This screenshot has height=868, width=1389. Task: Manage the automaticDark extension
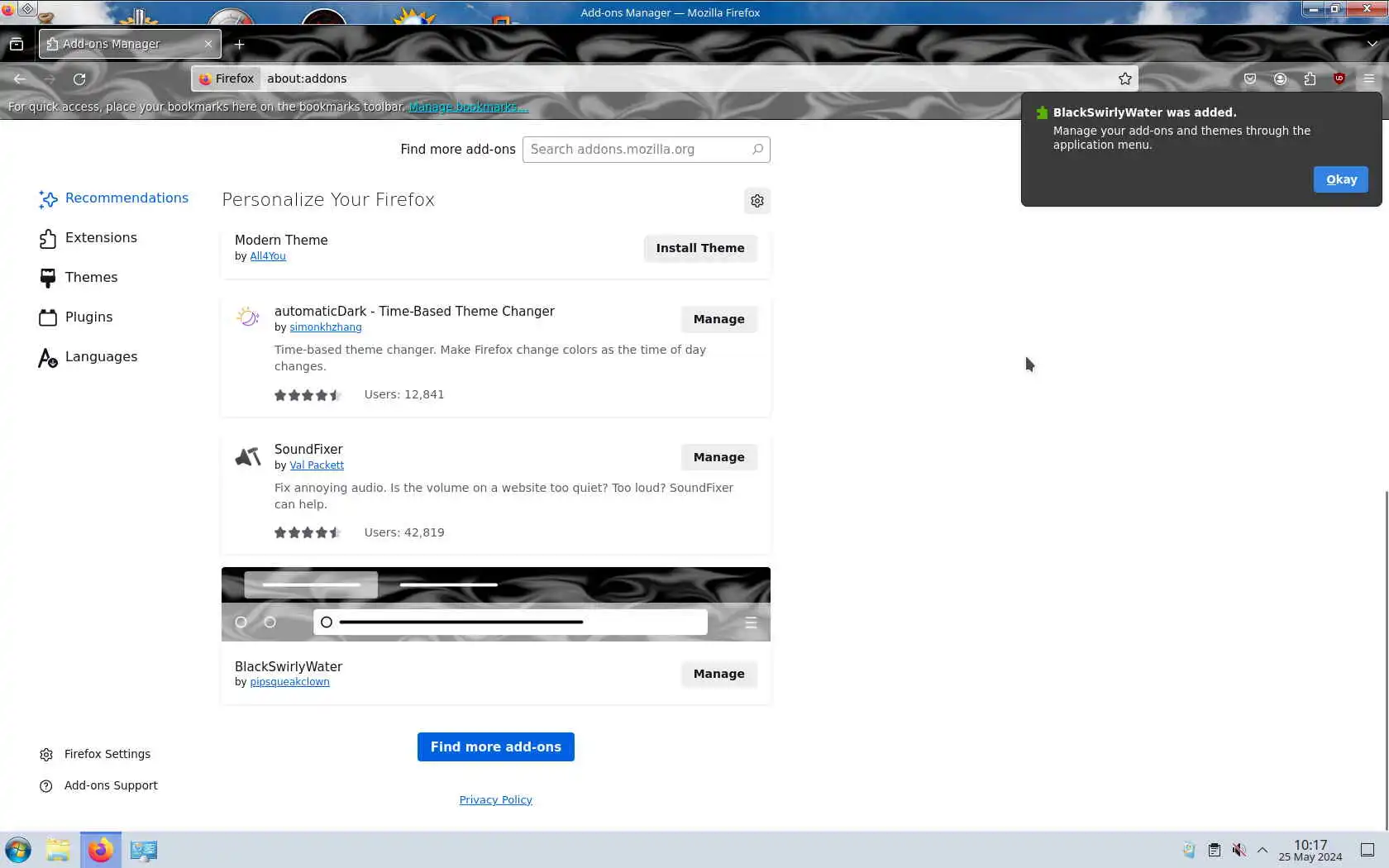pos(719,319)
